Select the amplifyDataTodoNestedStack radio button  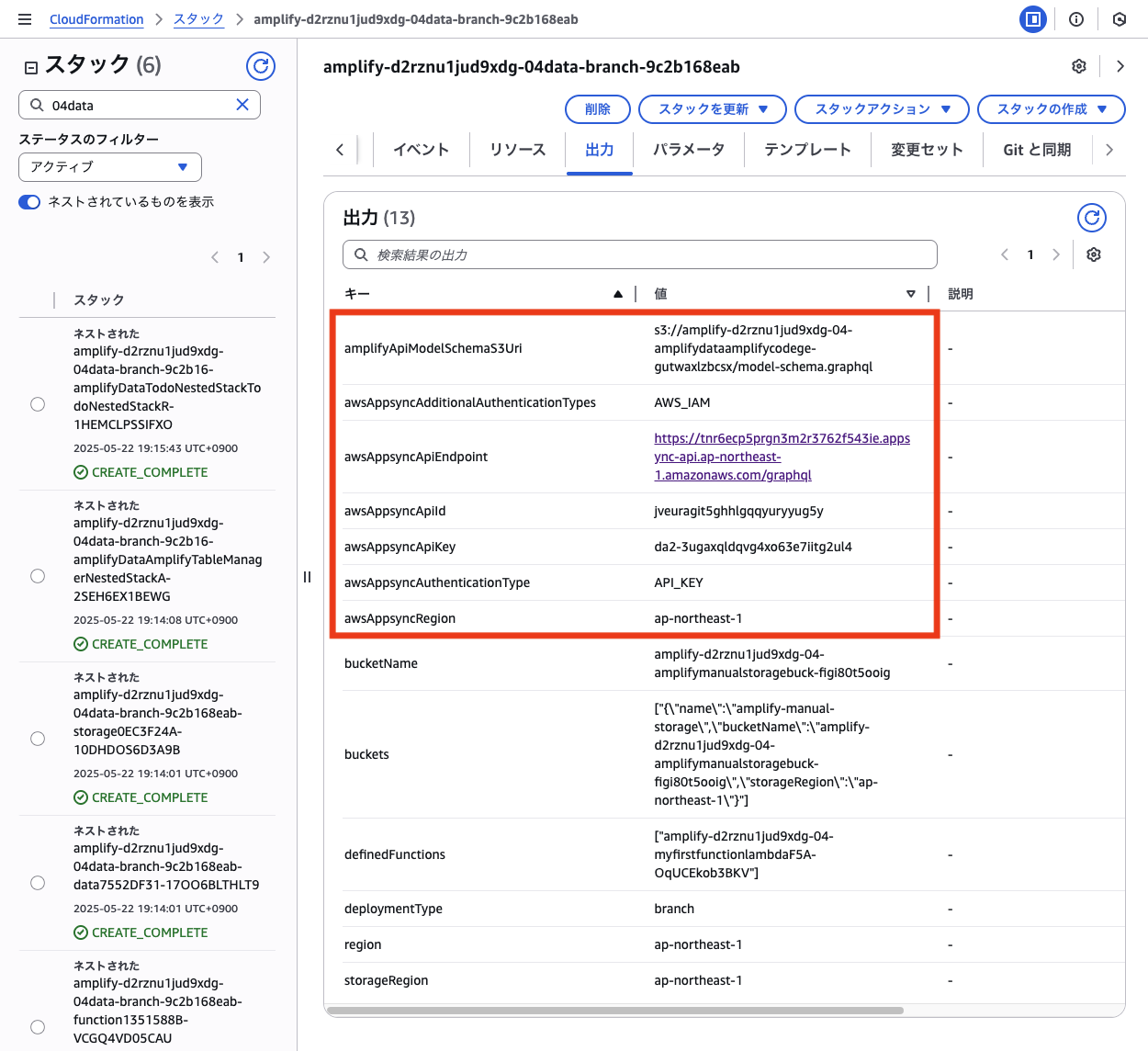pyautogui.click(x=38, y=404)
